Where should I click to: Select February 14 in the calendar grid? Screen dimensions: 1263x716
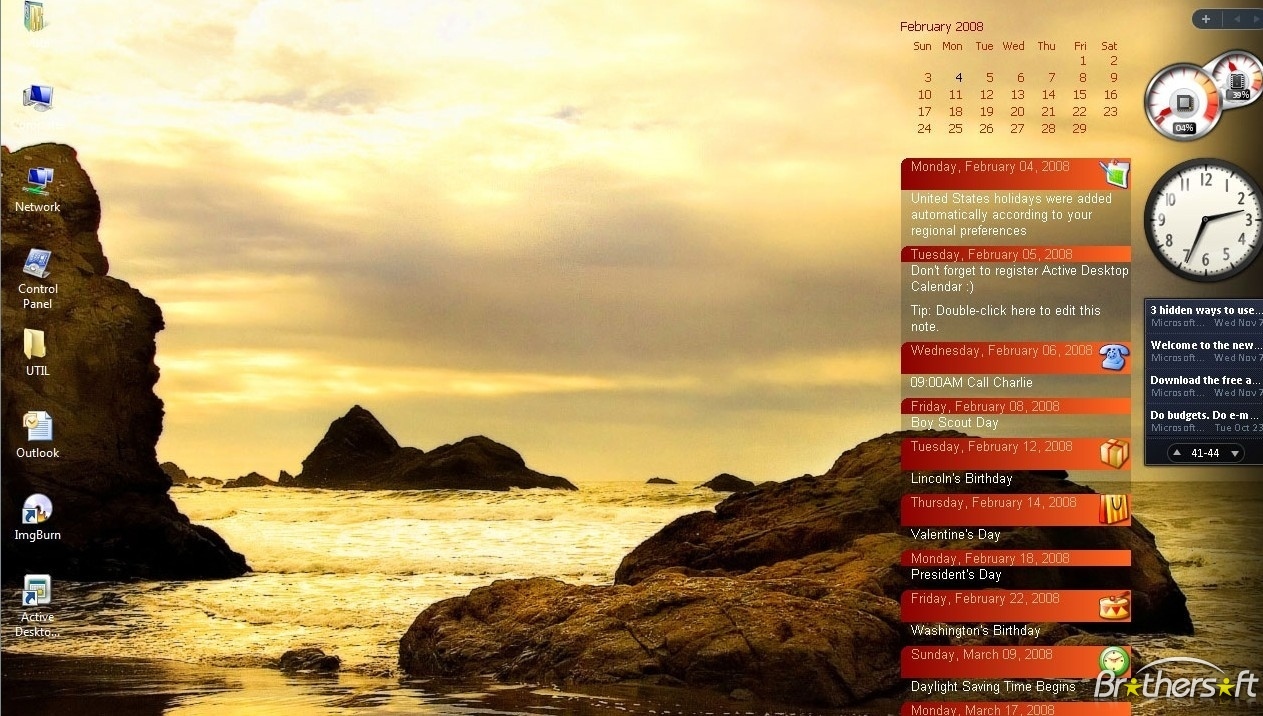tap(1048, 95)
